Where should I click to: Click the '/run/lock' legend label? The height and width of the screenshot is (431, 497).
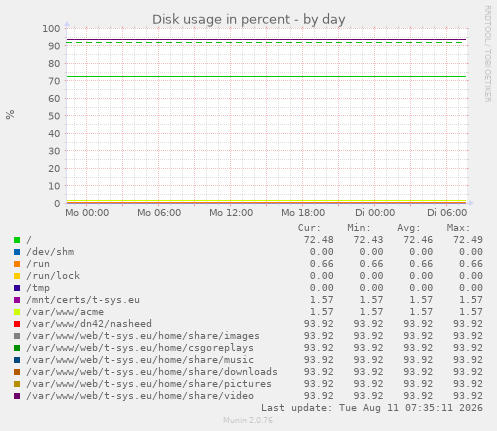coord(53,276)
